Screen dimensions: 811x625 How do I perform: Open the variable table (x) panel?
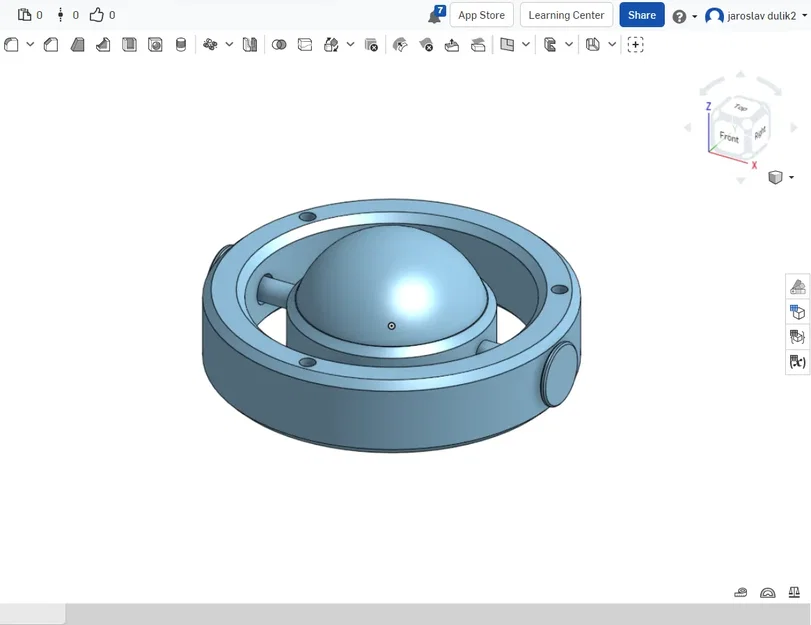point(798,362)
